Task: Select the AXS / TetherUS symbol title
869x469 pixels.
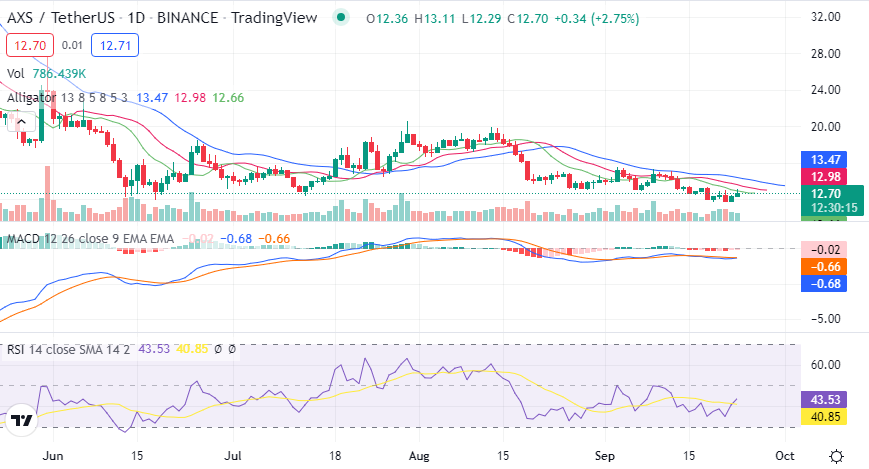Action: [x=61, y=18]
